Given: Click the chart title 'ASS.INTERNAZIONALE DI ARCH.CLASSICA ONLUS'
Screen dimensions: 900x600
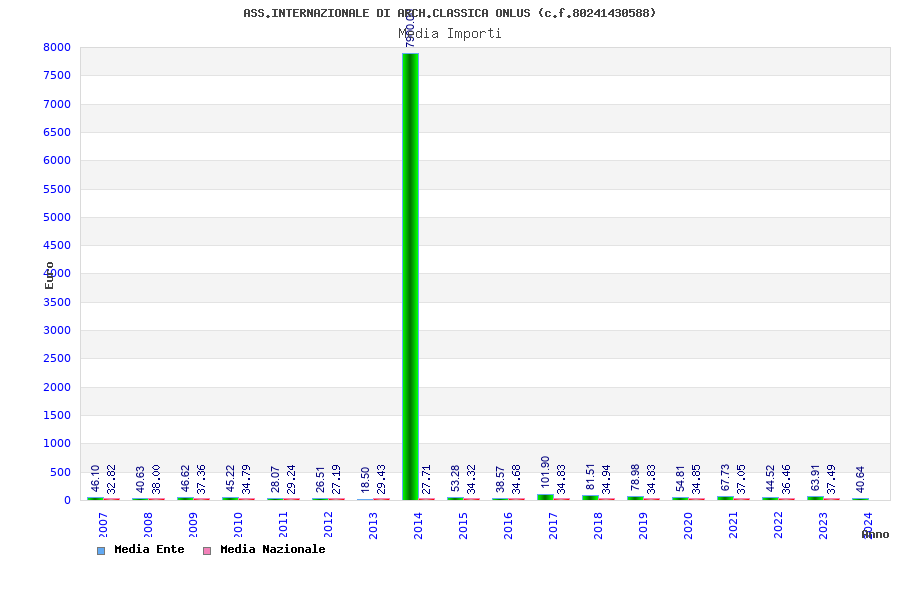Looking at the screenshot, I should point(387,13).
